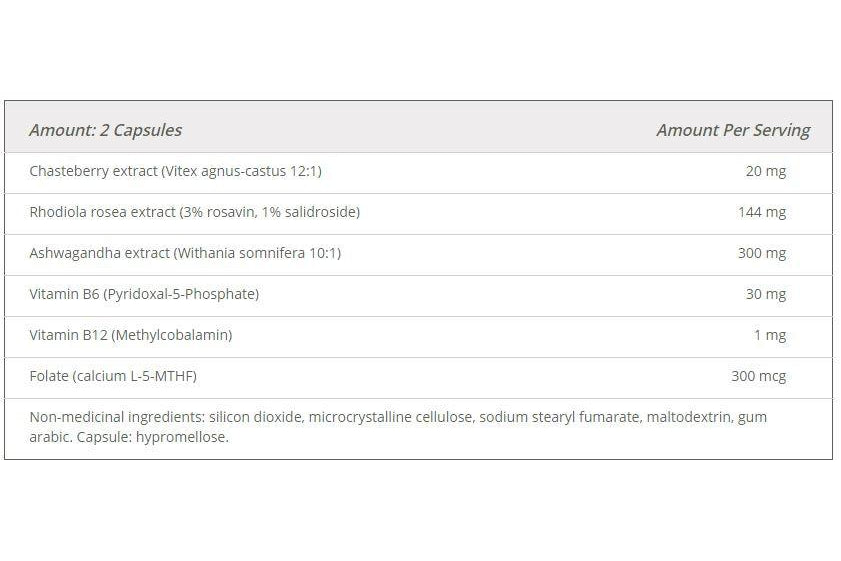Viewport: 841px width, 561px height.
Task: Select the Chasteberry extract ingredient name
Action: coord(93,171)
